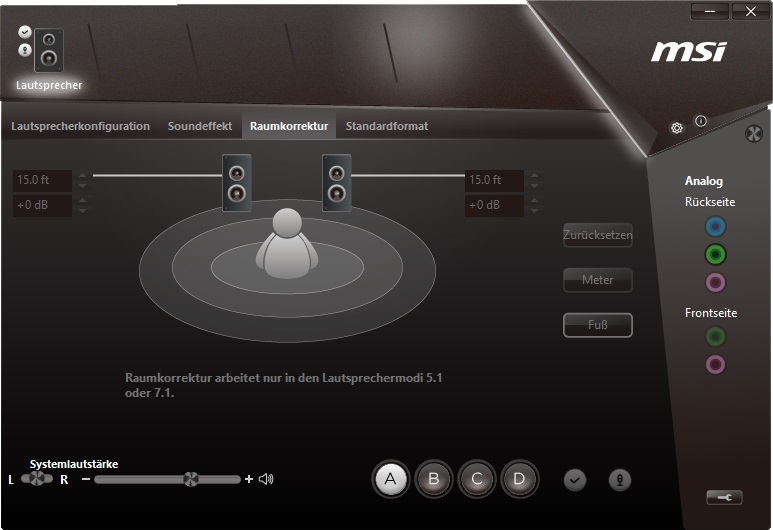Open connector settings with wrench icon
This screenshot has width=773, height=530.
tap(724, 497)
